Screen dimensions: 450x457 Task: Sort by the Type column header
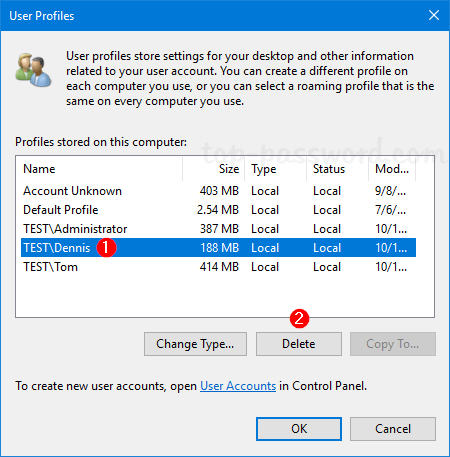pos(276,169)
